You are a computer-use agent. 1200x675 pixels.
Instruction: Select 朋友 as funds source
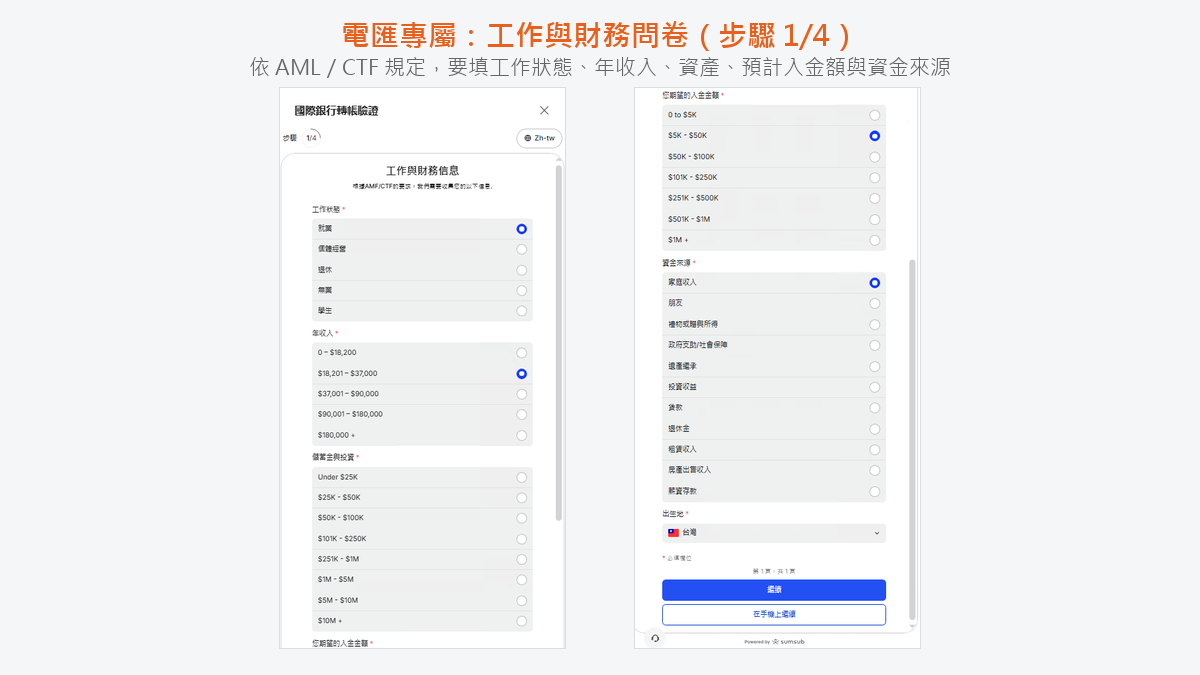point(774,303)
